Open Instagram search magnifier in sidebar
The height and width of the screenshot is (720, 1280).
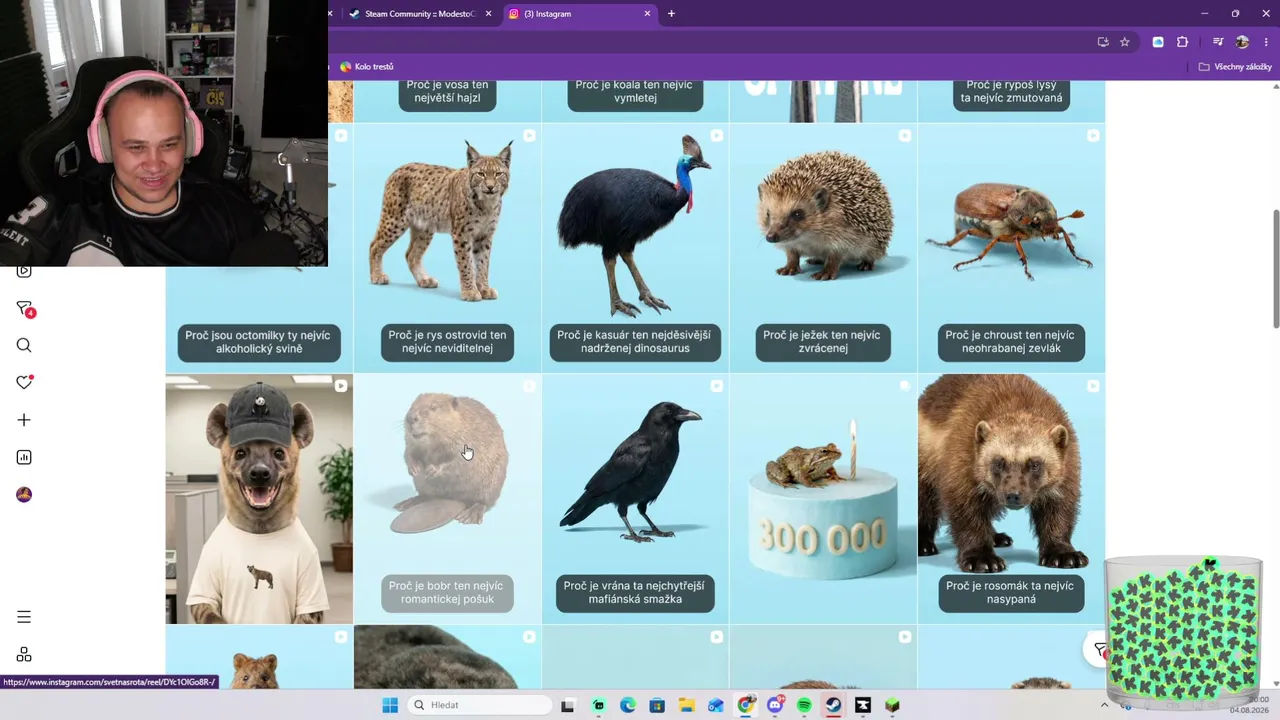[24, 345]
